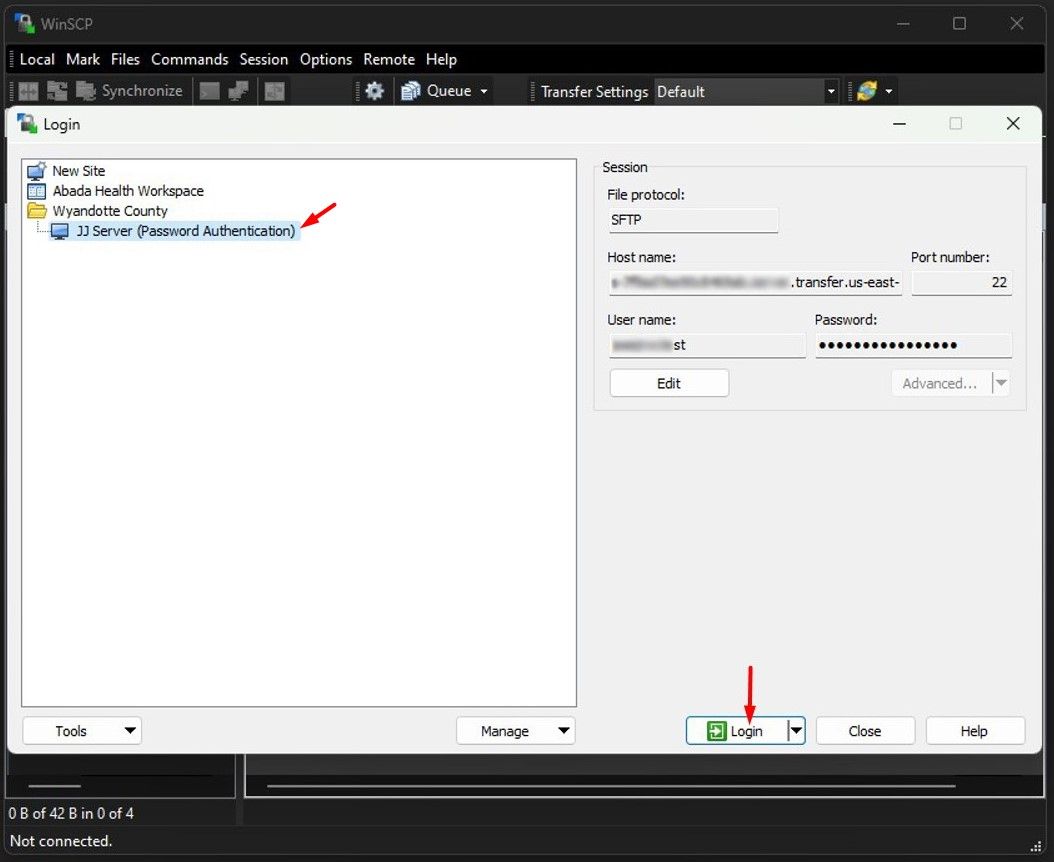Open the Manage dropdown button
The image size is (1054, 862).
tap(516, 731)
